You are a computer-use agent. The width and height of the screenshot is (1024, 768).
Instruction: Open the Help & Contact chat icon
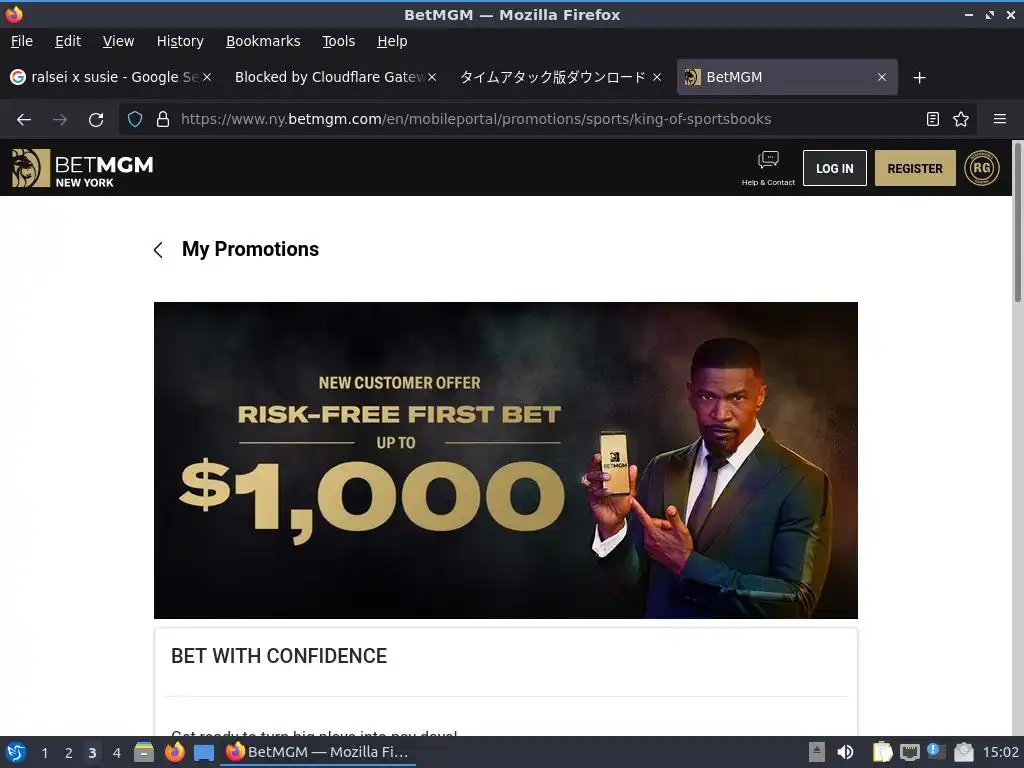pyautogui.click(x=768, y=160)
